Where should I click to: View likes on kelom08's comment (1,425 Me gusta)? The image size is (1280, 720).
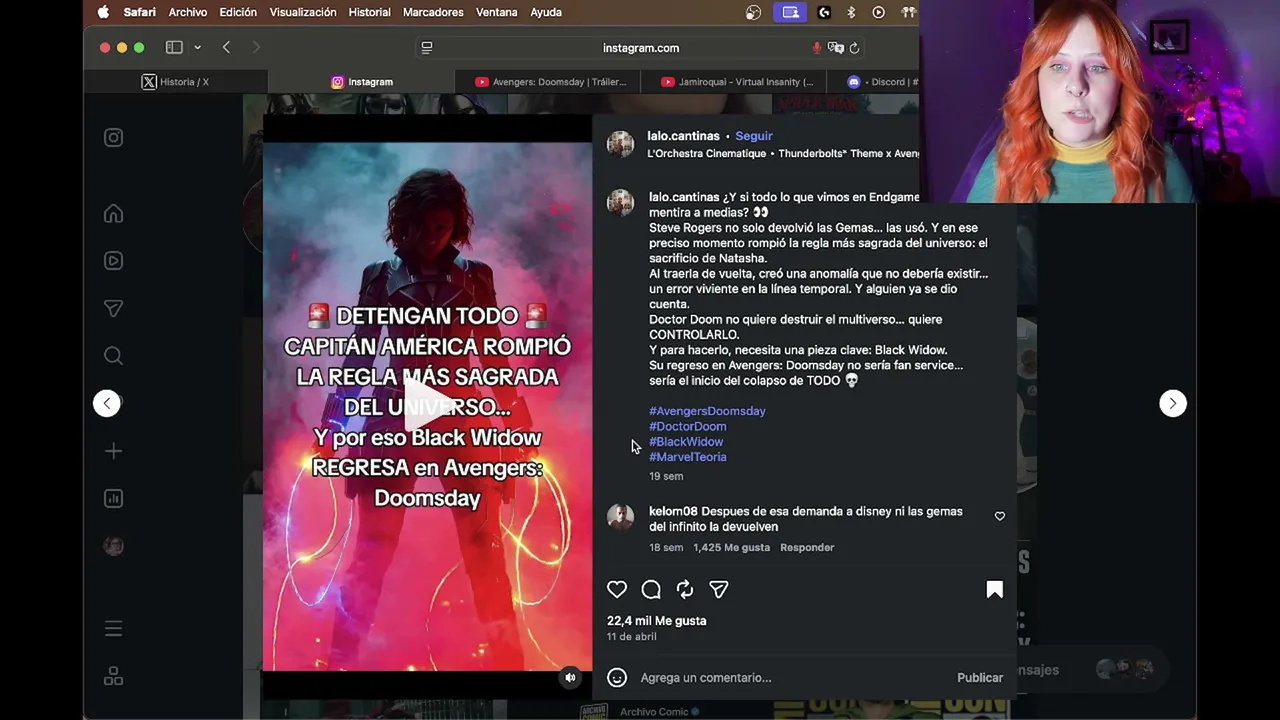coord(731,547)
